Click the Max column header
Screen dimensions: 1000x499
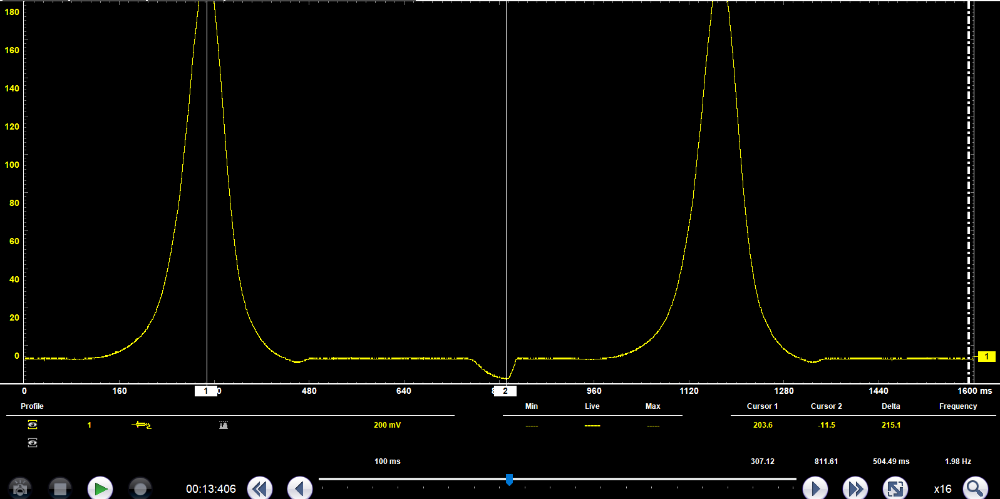(652, 406)
